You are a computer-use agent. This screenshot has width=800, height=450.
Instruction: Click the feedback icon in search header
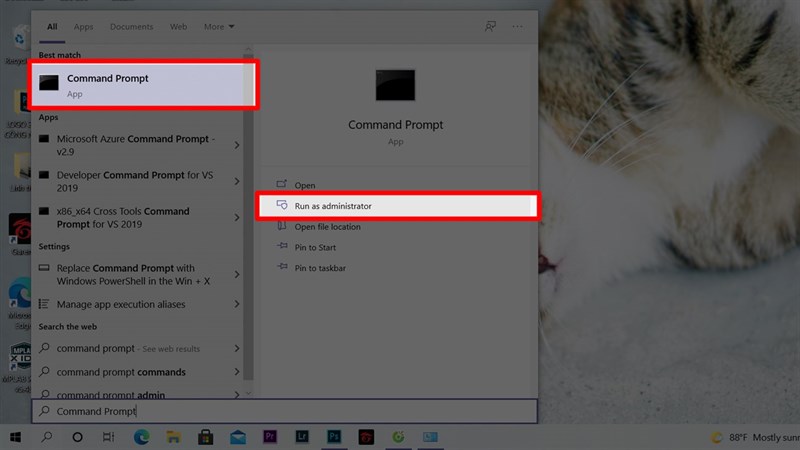(490, 27)
